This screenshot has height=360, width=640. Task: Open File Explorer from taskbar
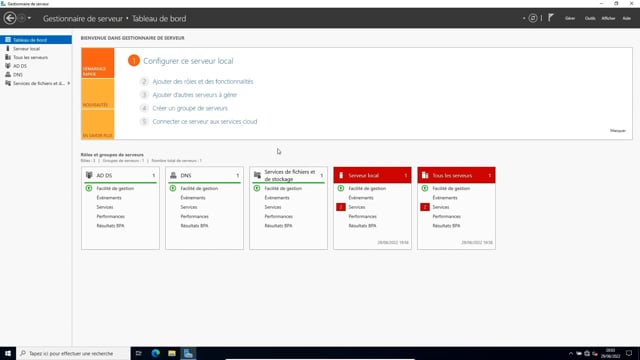(x=172, y=353)
